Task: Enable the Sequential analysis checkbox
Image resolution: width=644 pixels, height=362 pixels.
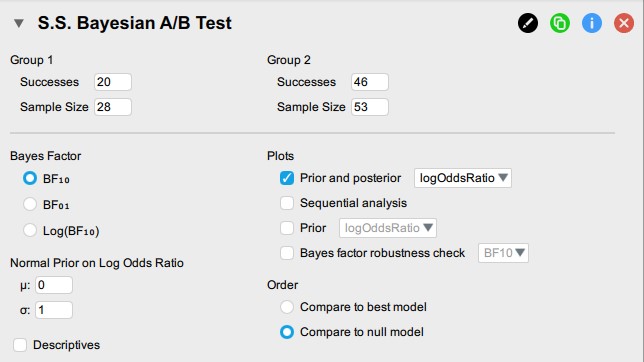Action: [287, 203]
